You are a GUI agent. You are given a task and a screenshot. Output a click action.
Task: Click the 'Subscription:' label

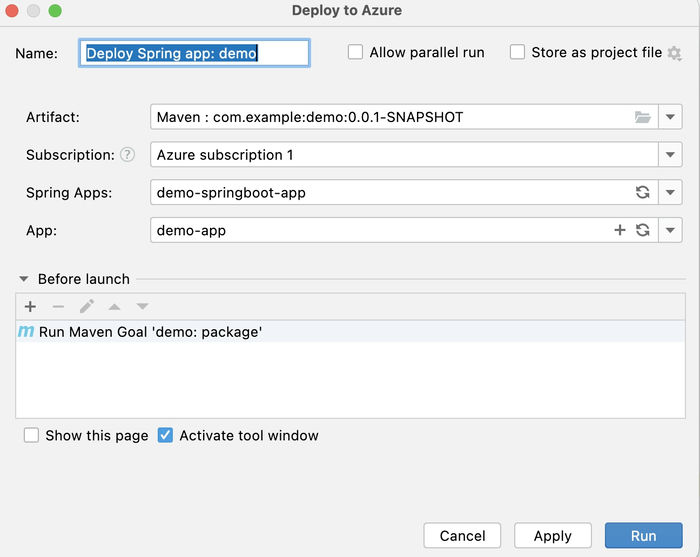click(71, 155)
